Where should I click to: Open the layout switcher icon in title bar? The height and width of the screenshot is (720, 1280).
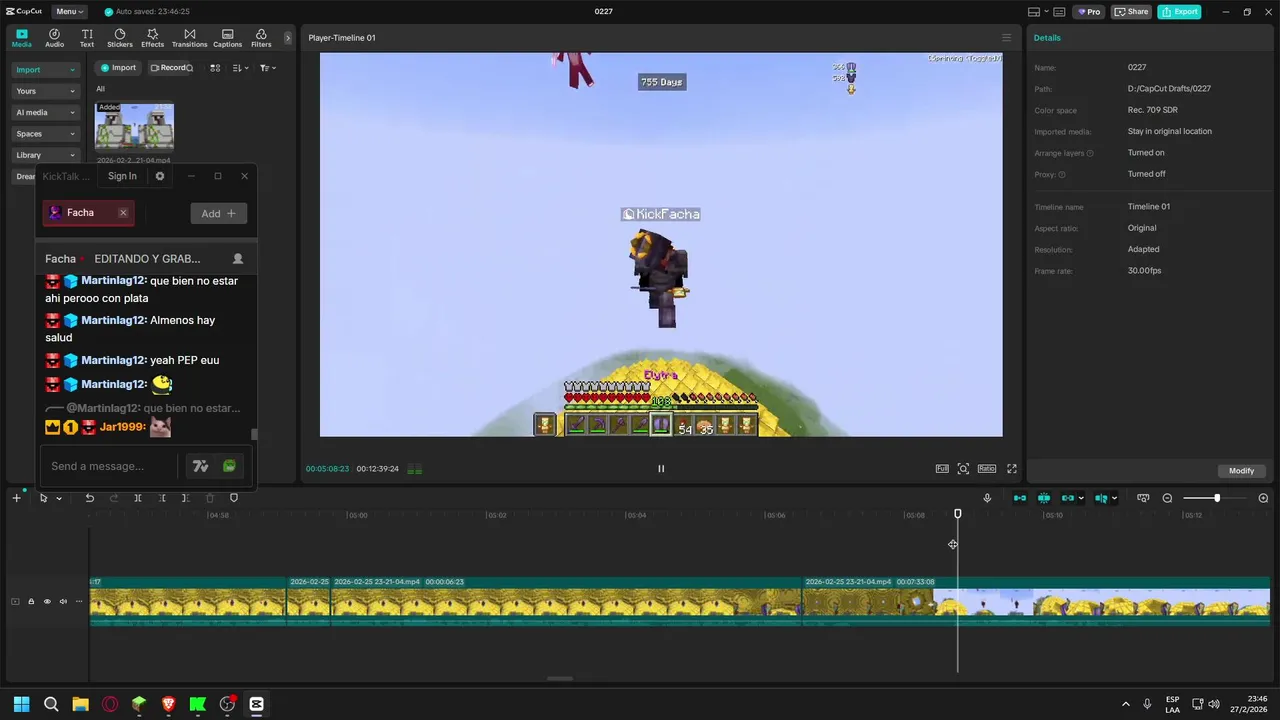[1038, 12]
